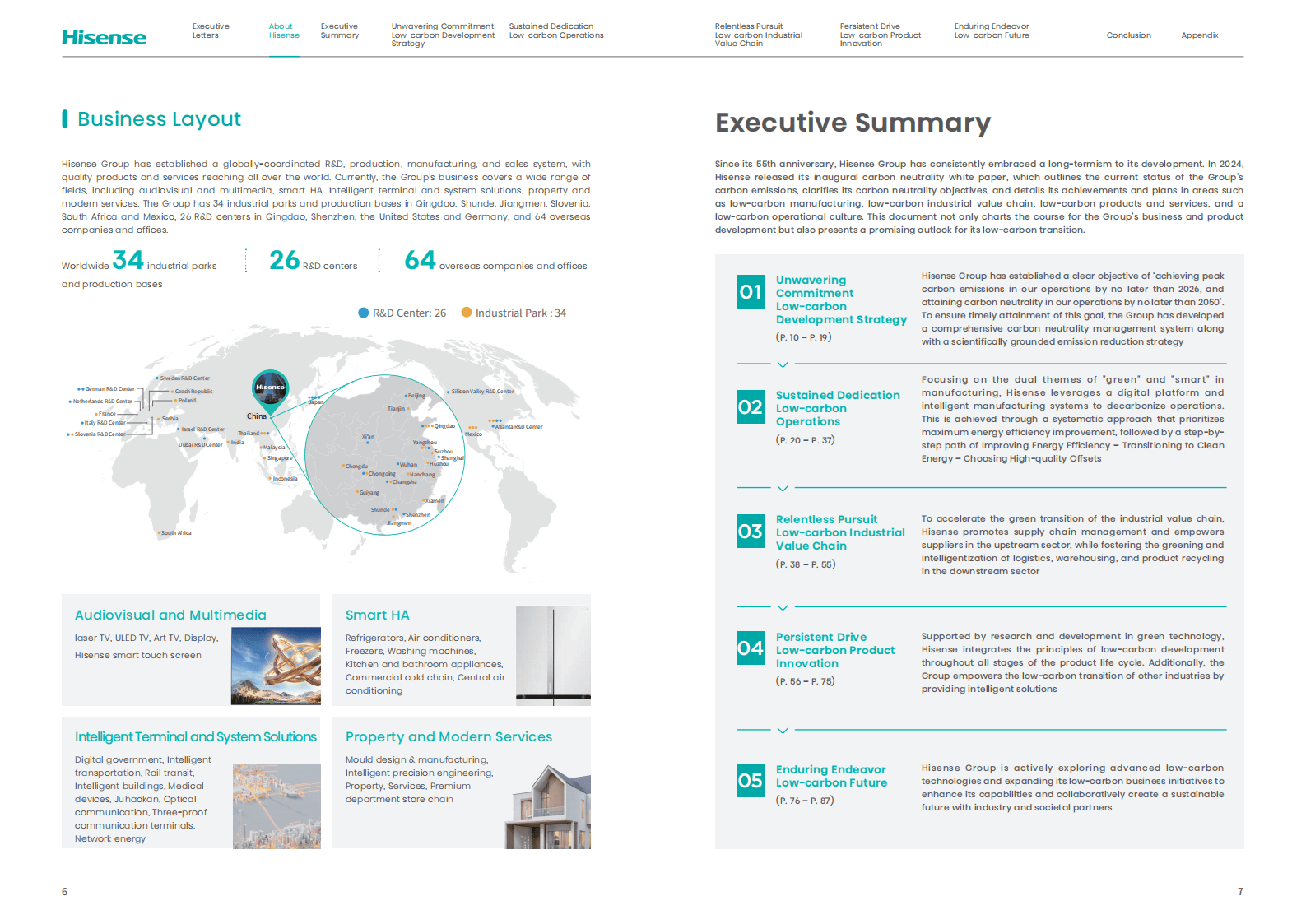Click section 01 heading Unwavering Commitment in summary list

pos(841,299)
